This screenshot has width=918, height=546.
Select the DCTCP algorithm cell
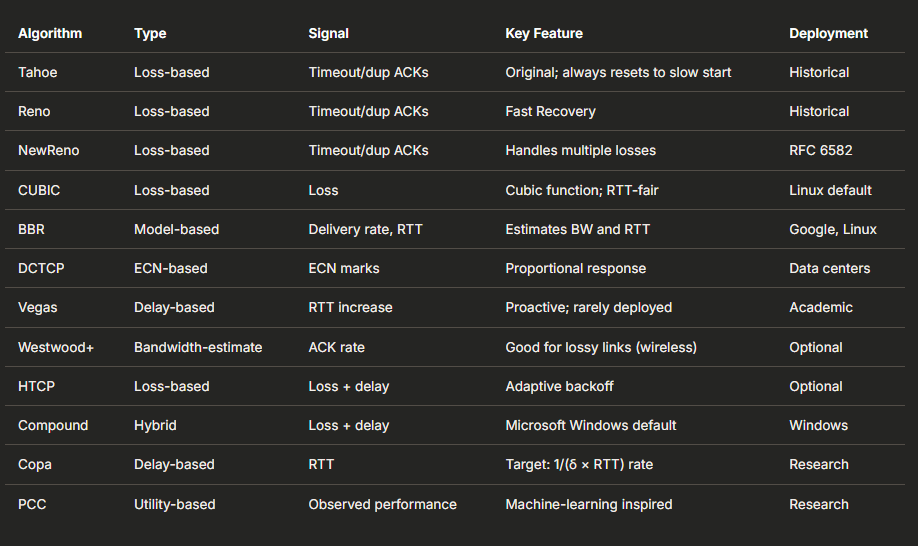[x=41, y=268]
